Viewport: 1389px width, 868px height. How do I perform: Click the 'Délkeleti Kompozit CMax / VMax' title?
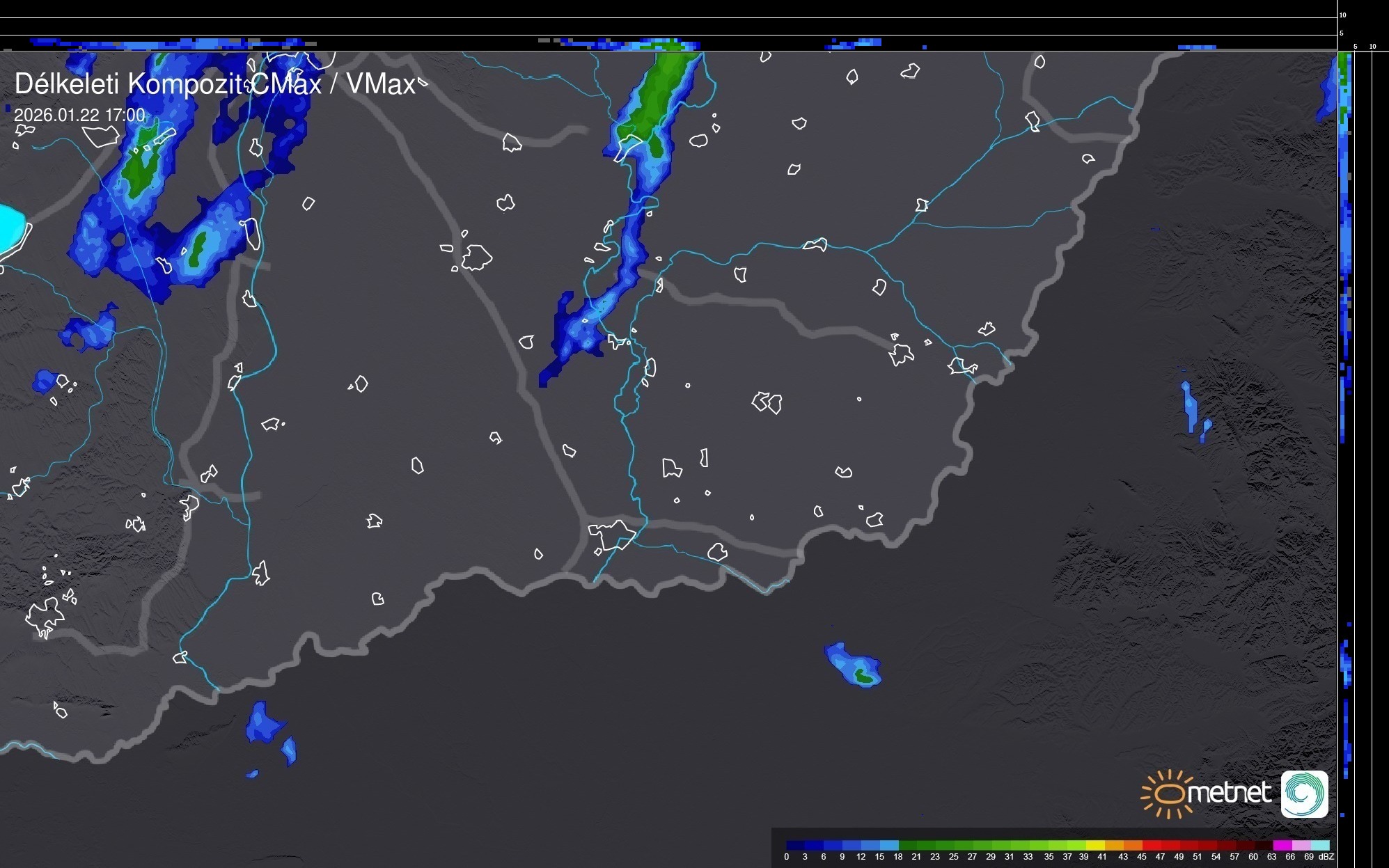coord(214,84)
